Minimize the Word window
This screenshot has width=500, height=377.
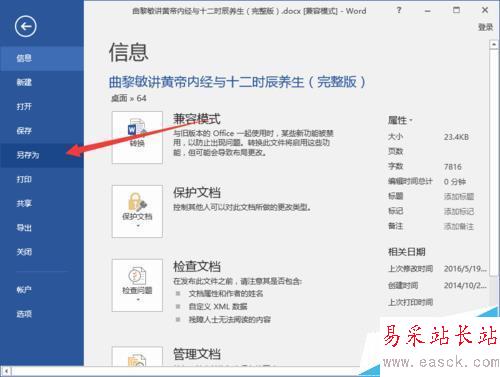point(427,11)
